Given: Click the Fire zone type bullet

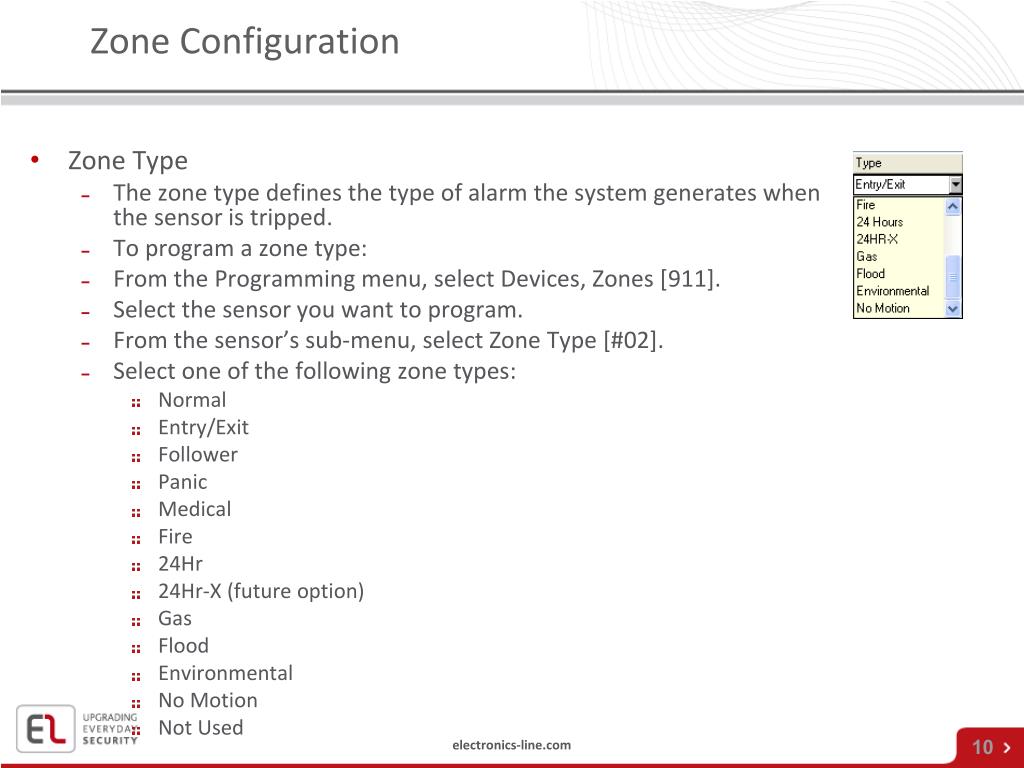Looking at the screenshot, I should point(175,537).
